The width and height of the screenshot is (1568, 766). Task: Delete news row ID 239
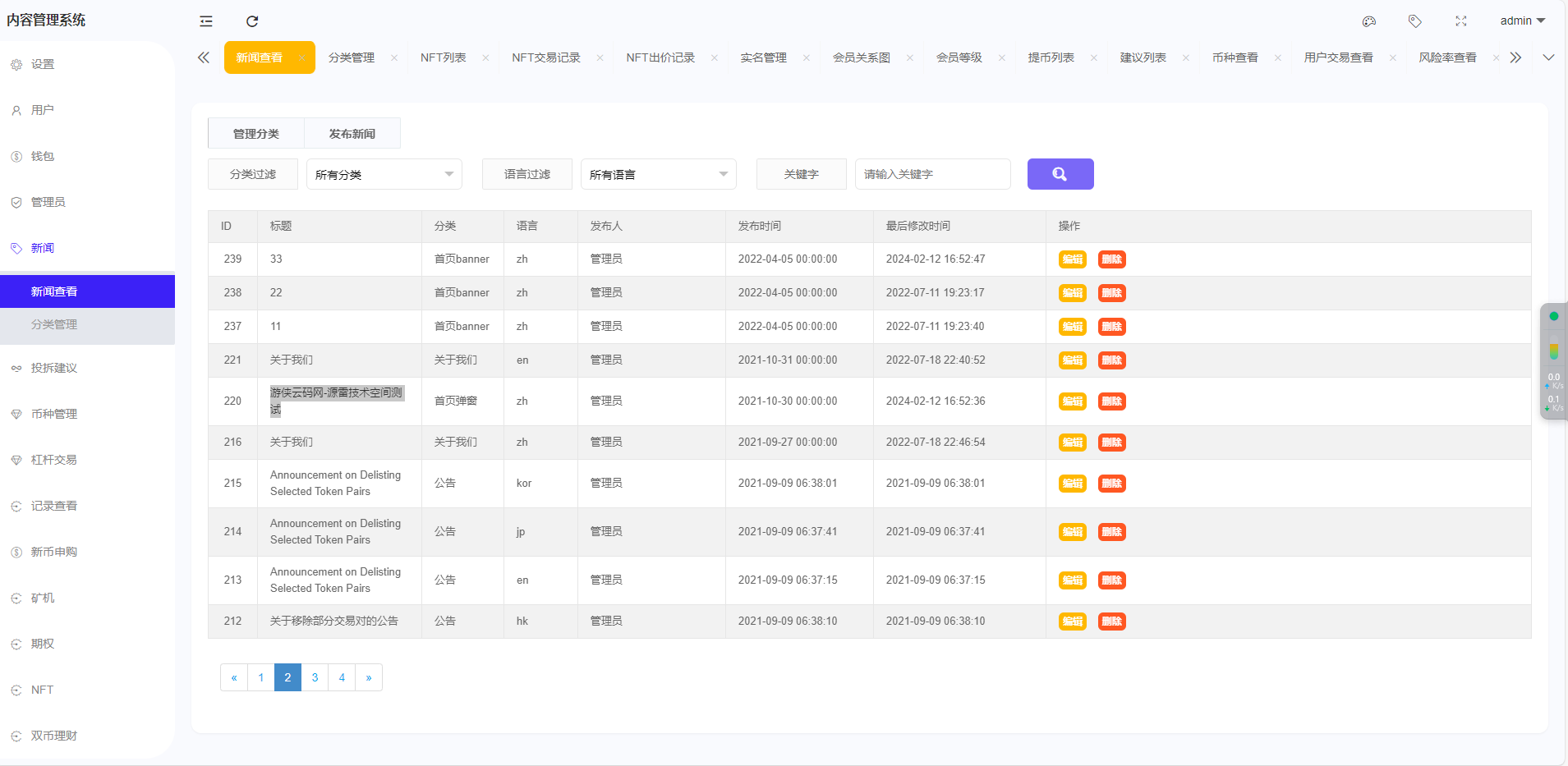pos(1111,259)
